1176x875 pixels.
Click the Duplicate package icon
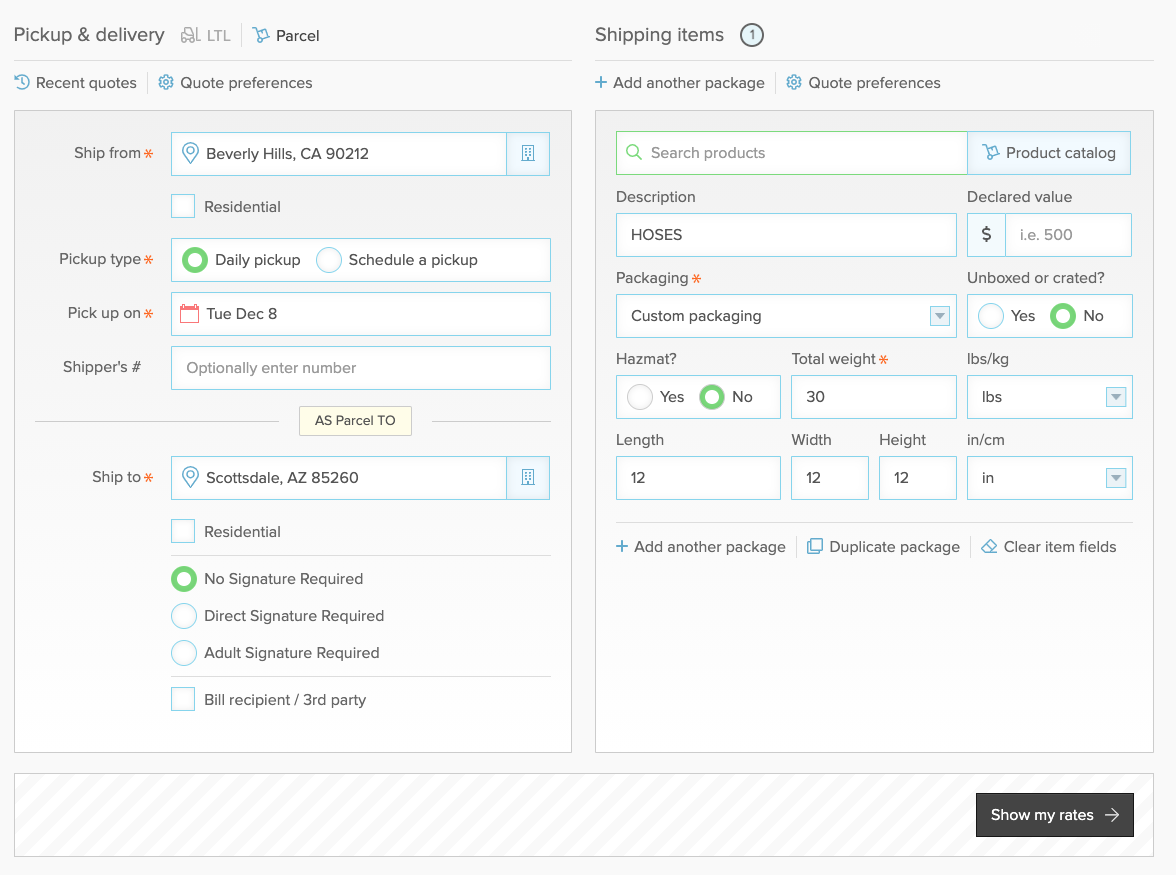(x=812, y=546)
